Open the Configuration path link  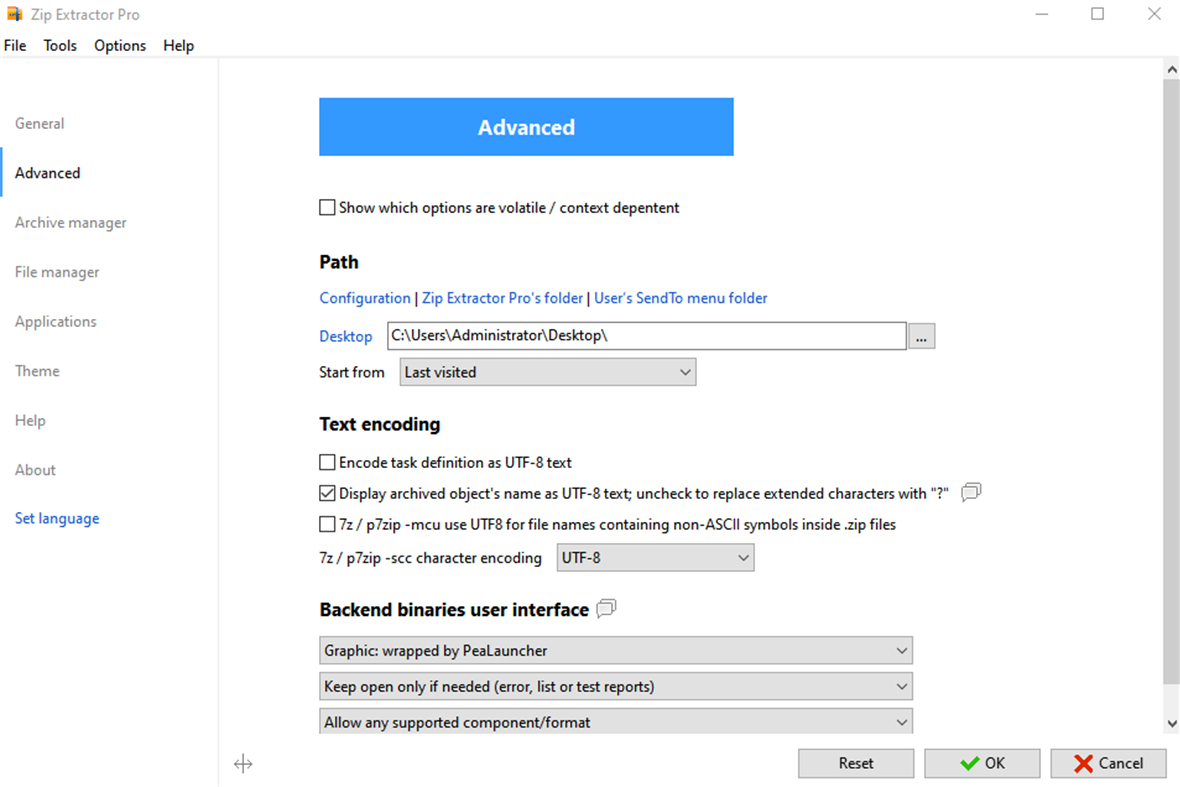pyautogui.click(x=364, y=297)
